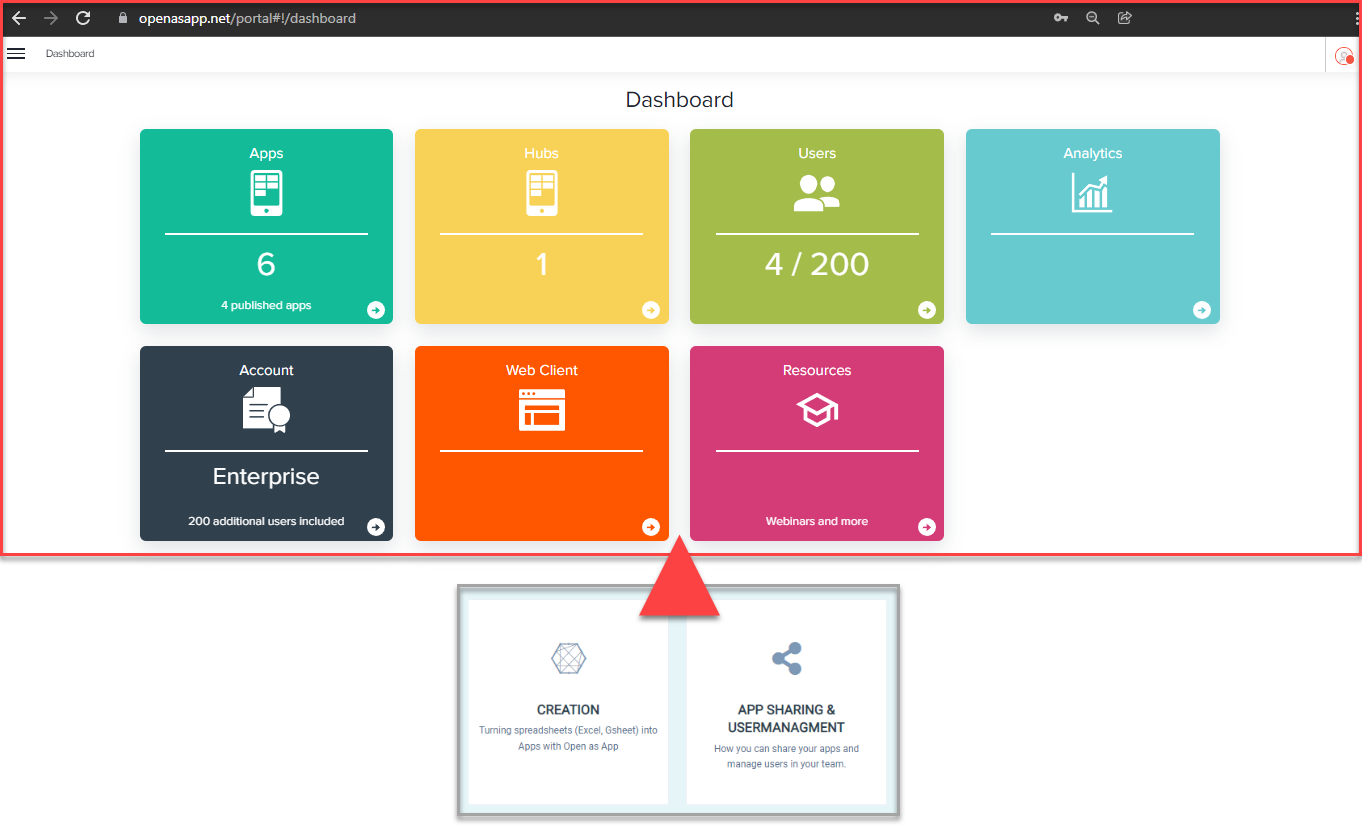Click the browser window icon on Web Client card
The image size is (1362, 826).
(541, 410)
